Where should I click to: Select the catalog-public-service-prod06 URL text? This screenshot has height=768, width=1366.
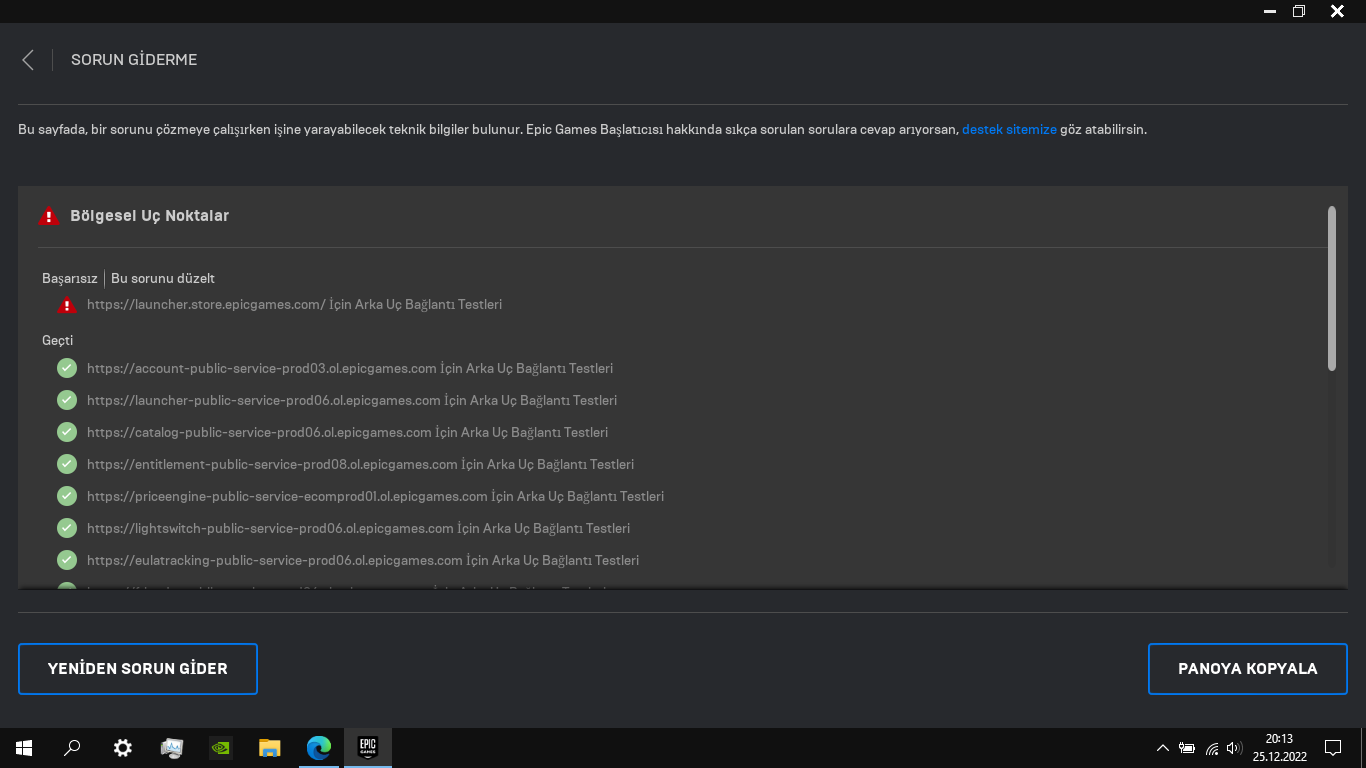259,432
